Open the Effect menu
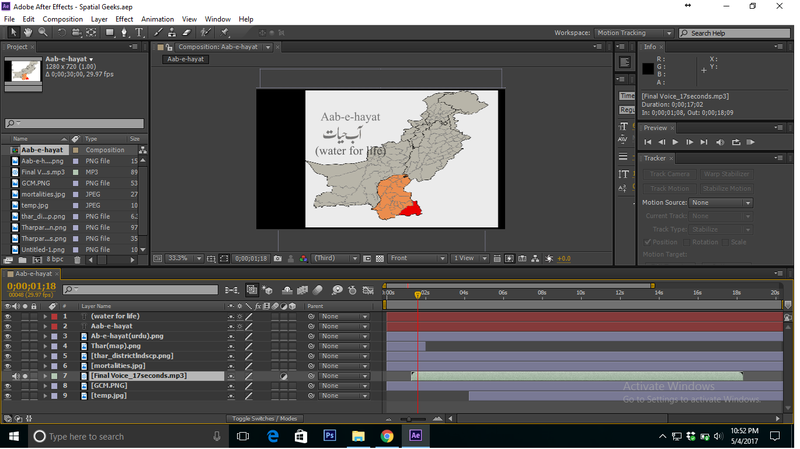This screenshot has height=449, width=800. click(124, 19)
